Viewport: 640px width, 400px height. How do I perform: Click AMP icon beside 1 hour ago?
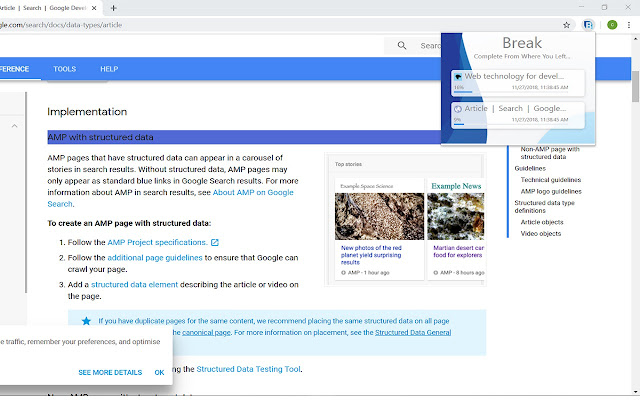(343, 273)
